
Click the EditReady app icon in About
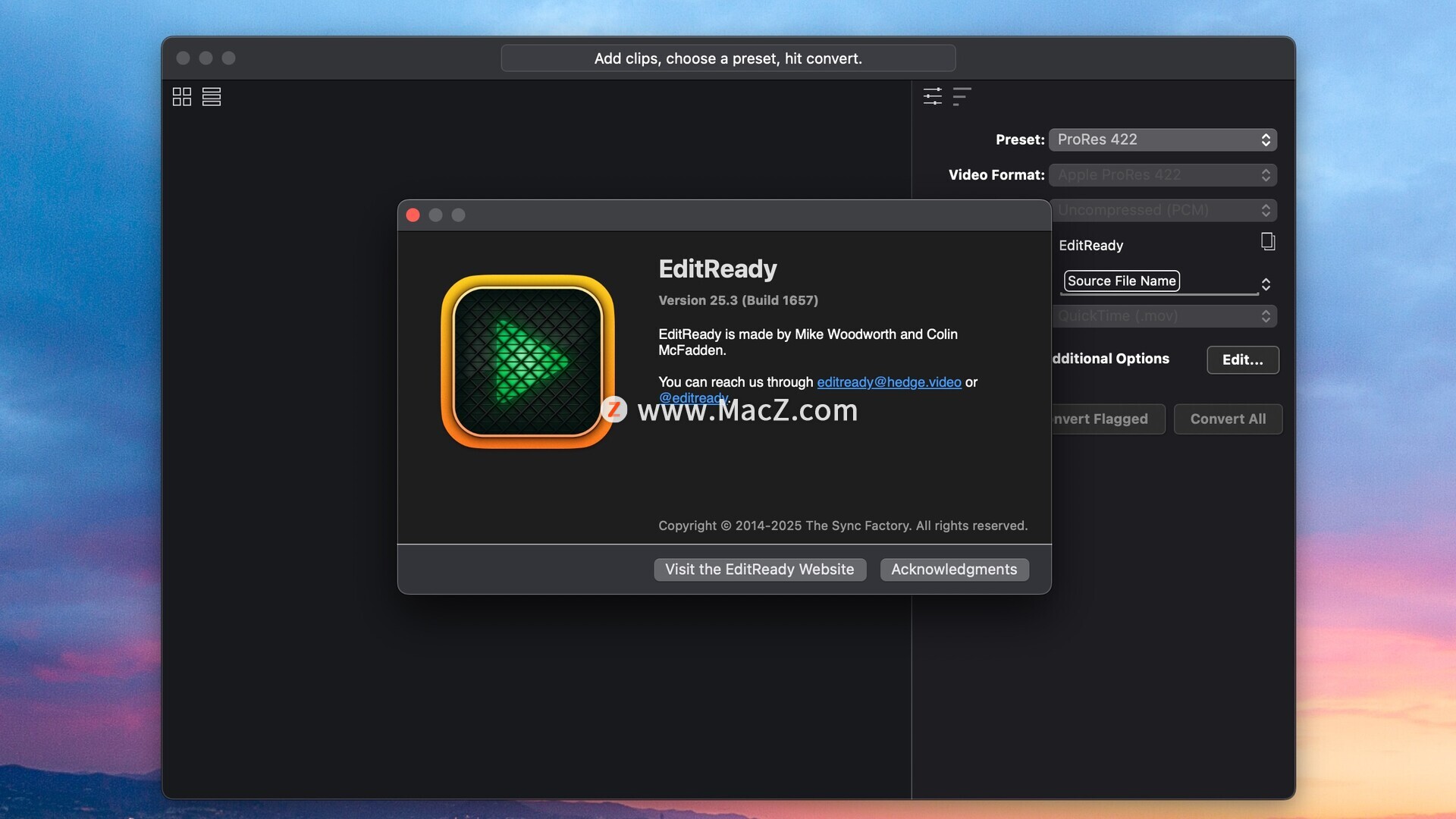click(528, 362)
